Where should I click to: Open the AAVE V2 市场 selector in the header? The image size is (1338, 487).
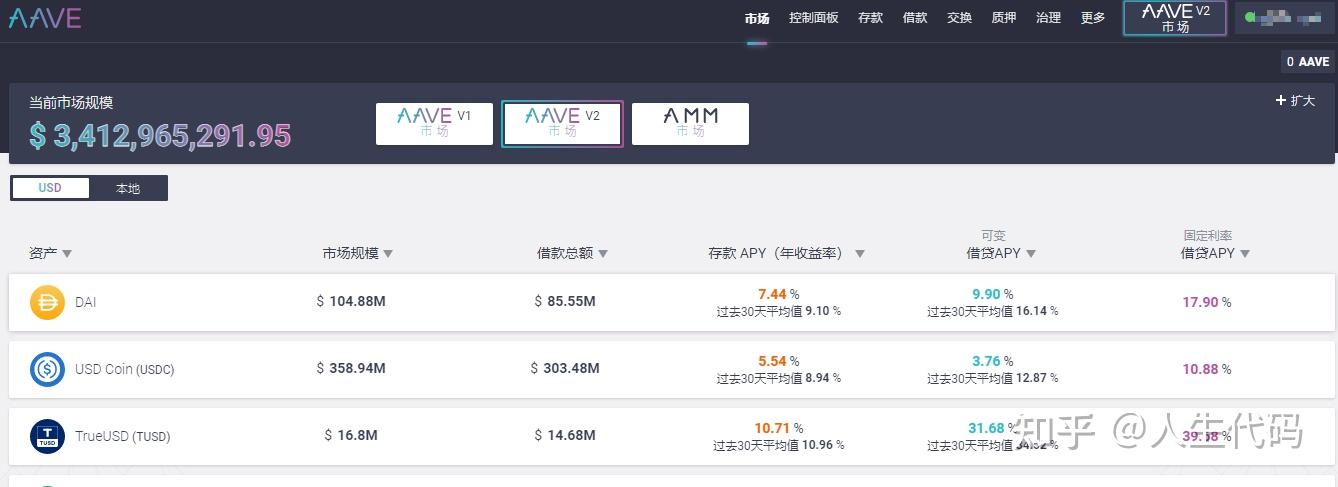pos(1175,18)
